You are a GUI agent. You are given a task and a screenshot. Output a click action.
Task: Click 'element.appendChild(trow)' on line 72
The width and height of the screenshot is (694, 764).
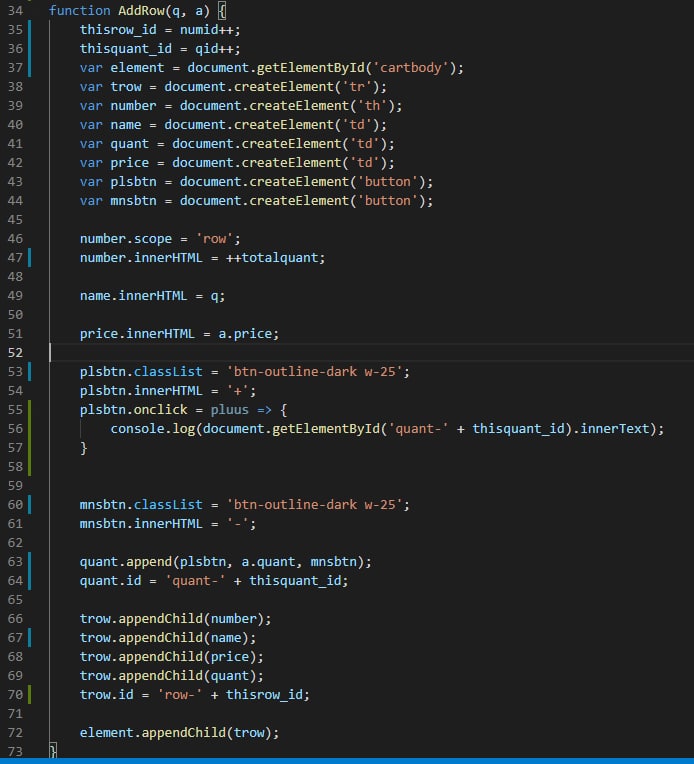click(175, 733)
